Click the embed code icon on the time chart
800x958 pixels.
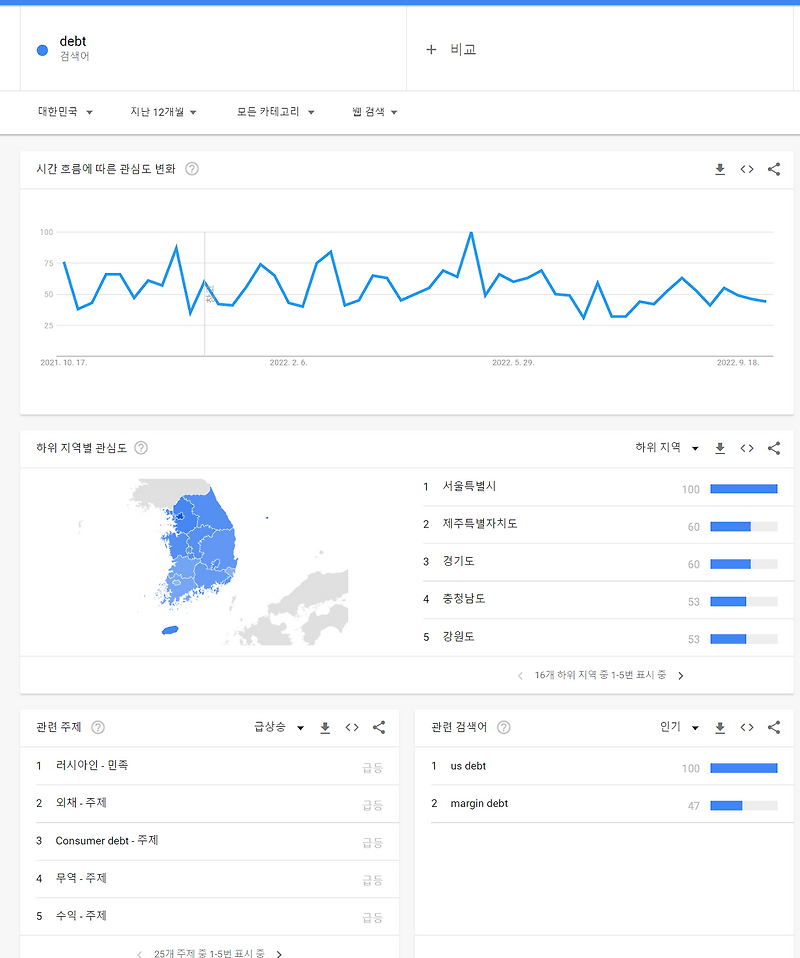pyautogui.click(x=747, y=169)
